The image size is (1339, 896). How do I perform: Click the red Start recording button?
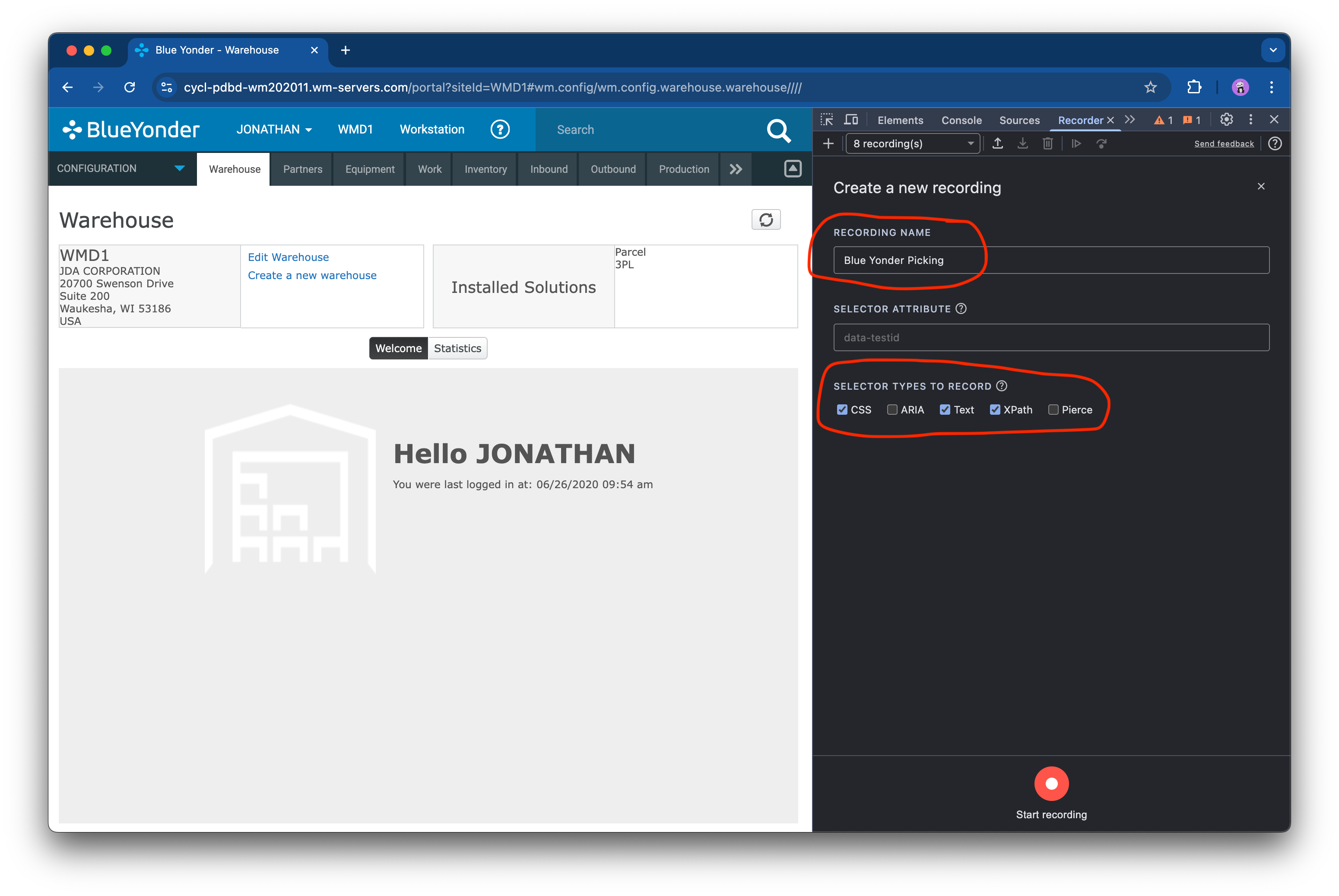coord(1051,783)
